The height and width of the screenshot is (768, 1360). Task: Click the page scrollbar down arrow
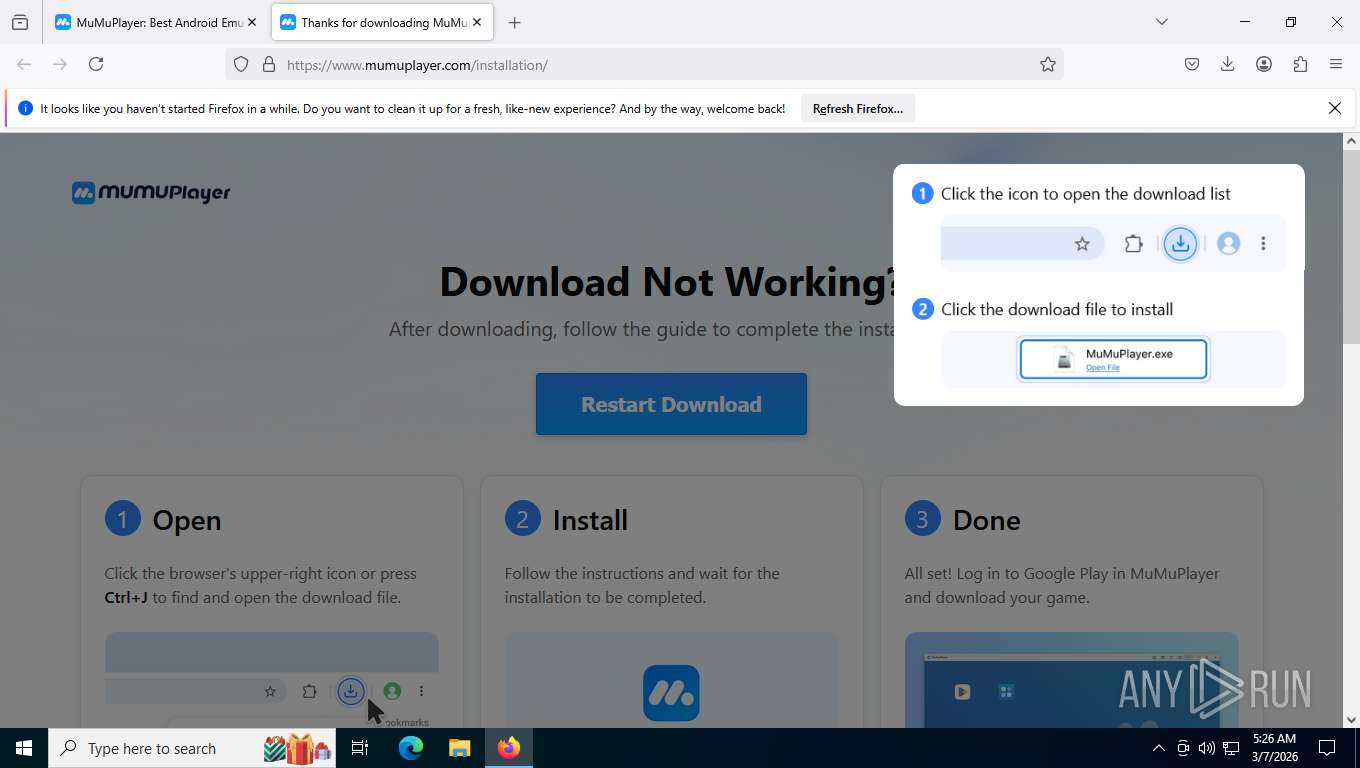pos(1351,719)
